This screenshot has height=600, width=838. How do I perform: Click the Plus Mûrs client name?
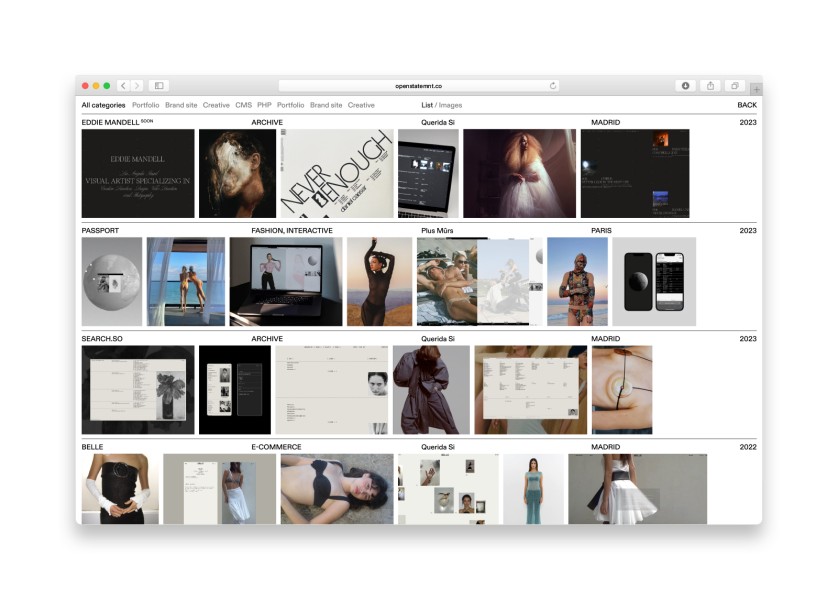(x=437, y=231)
